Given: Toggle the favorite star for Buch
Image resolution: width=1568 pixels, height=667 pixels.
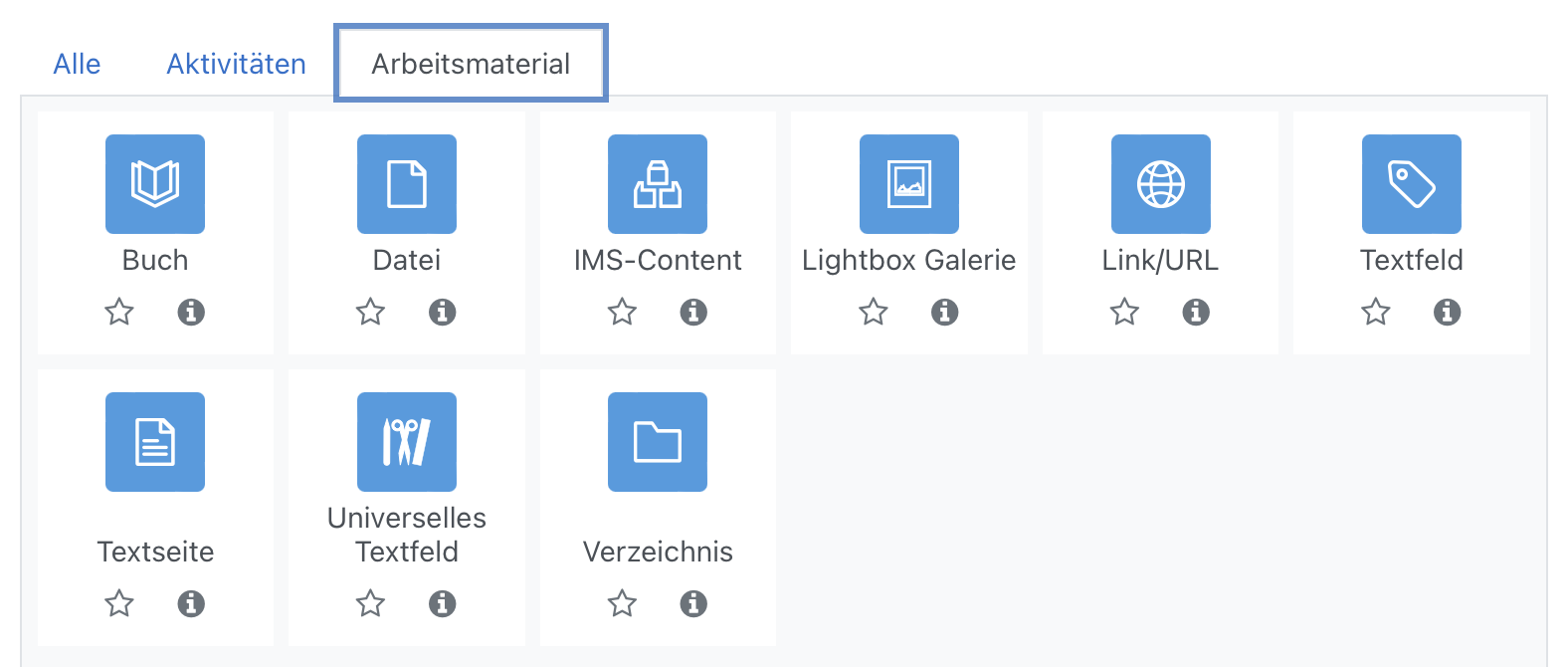Looking at the screenshot, I should pyautogui.click(x=118, y=312).
